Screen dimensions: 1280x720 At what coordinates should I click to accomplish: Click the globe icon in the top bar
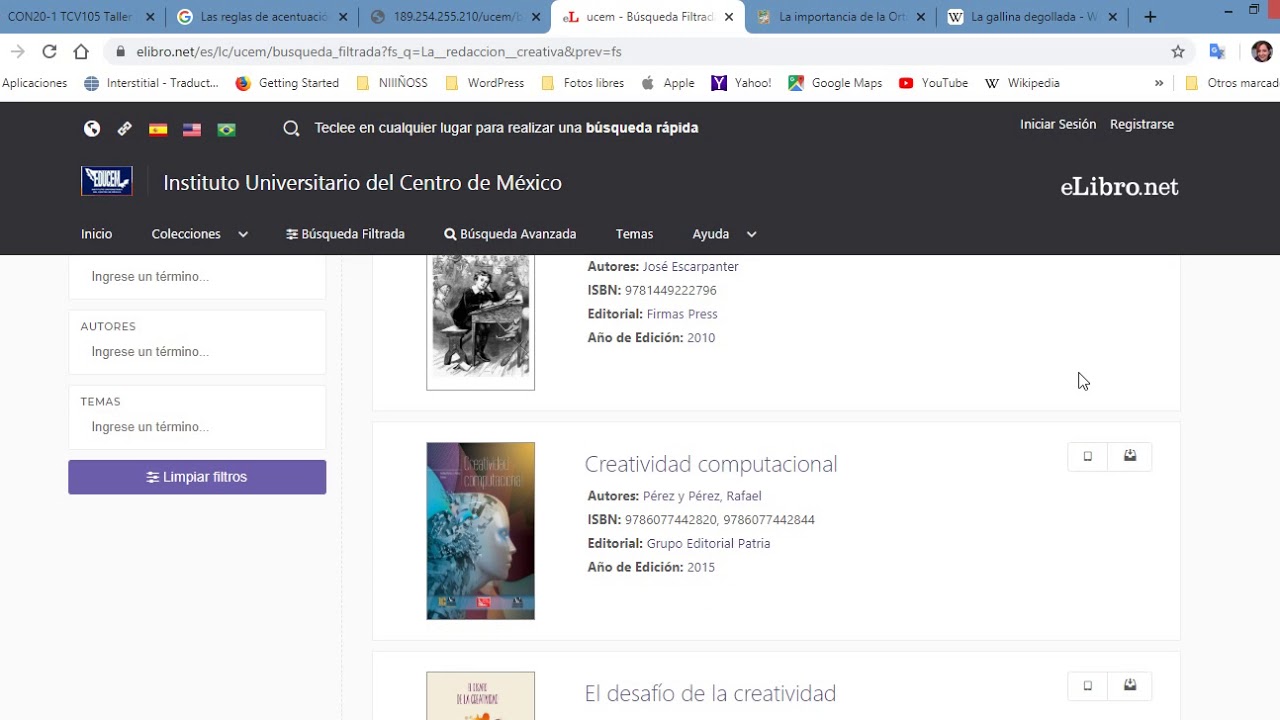(x=92, y=128)
